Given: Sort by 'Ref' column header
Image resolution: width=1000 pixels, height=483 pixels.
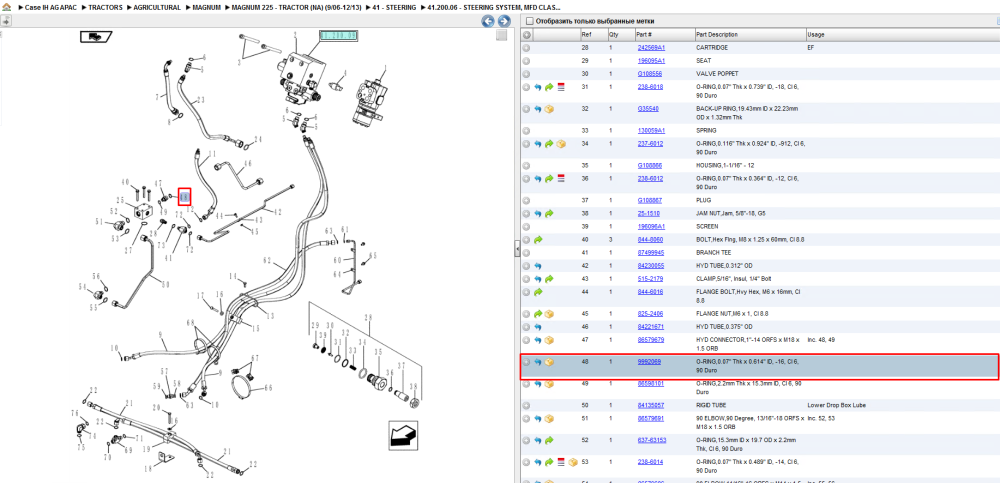Looking at the screenshot, I should tap(585, 35).
